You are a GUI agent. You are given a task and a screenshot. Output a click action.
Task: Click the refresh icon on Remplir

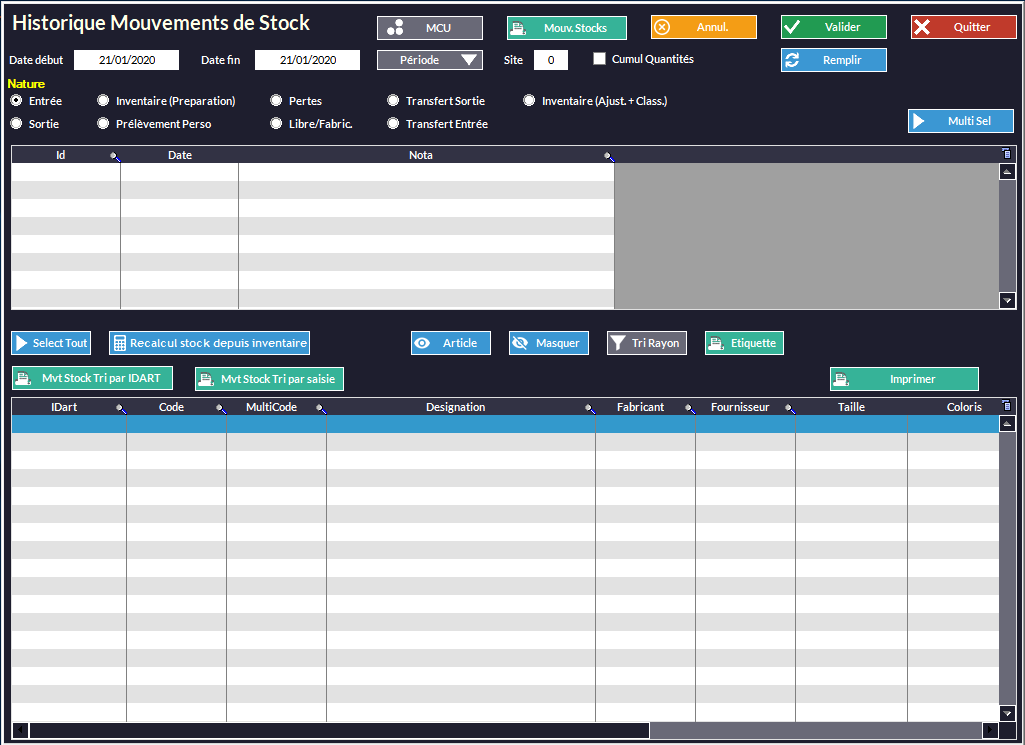point(792,60)
